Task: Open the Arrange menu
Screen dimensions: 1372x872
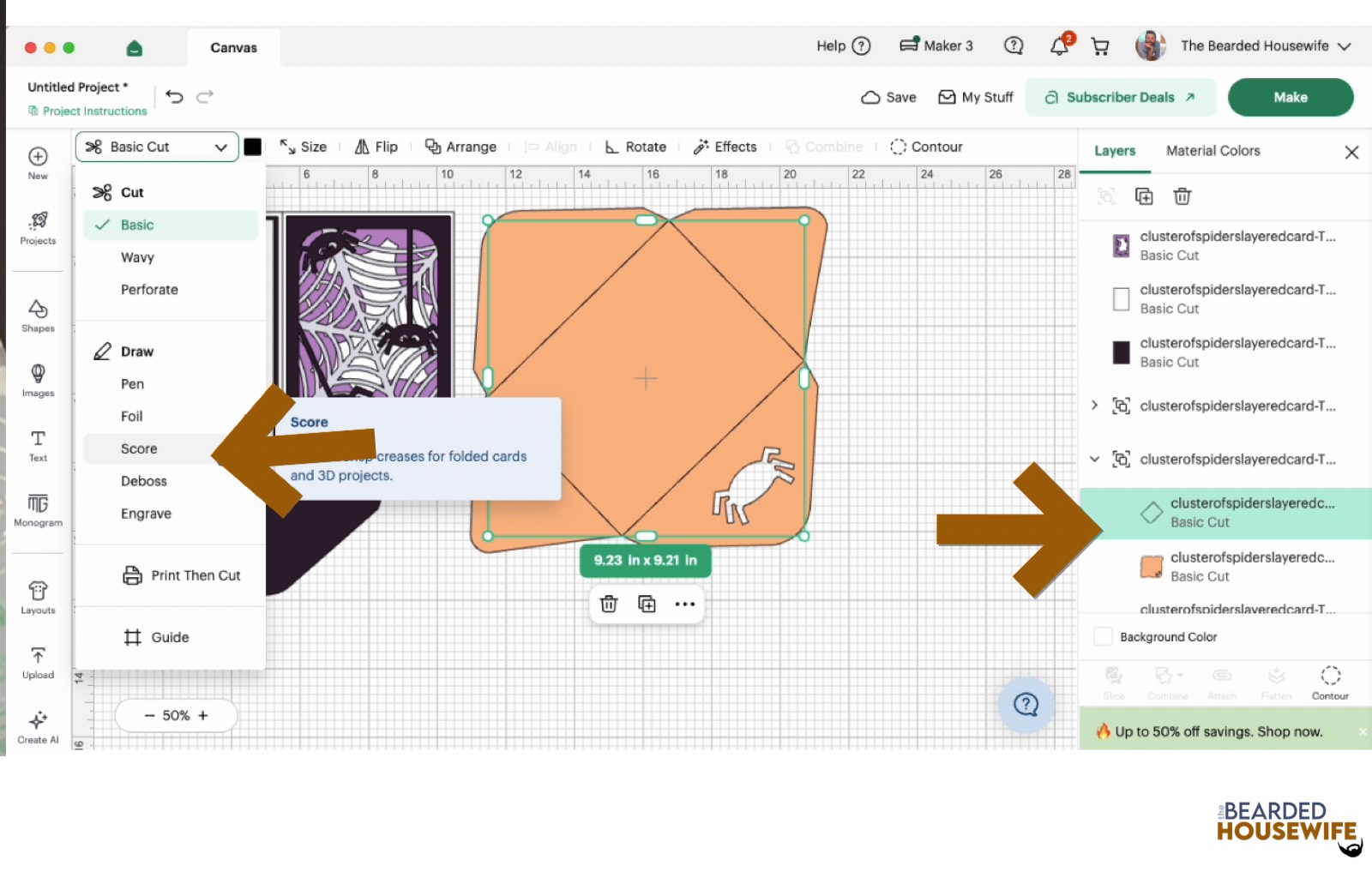Action: pos(460,147)
